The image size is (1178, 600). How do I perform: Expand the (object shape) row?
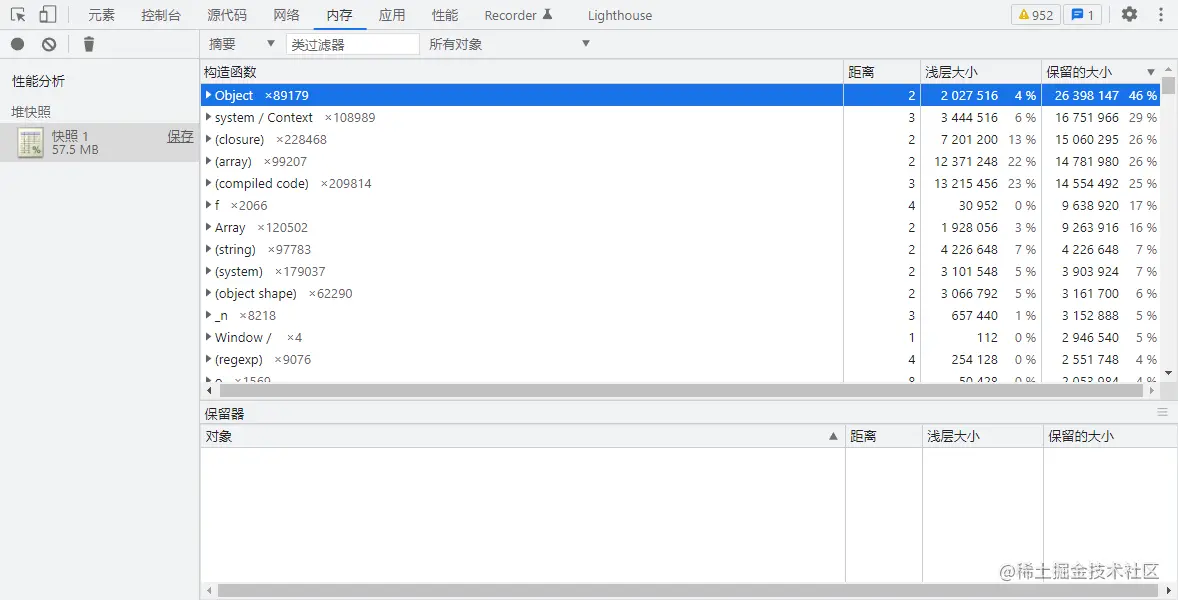tap(208, 293)
